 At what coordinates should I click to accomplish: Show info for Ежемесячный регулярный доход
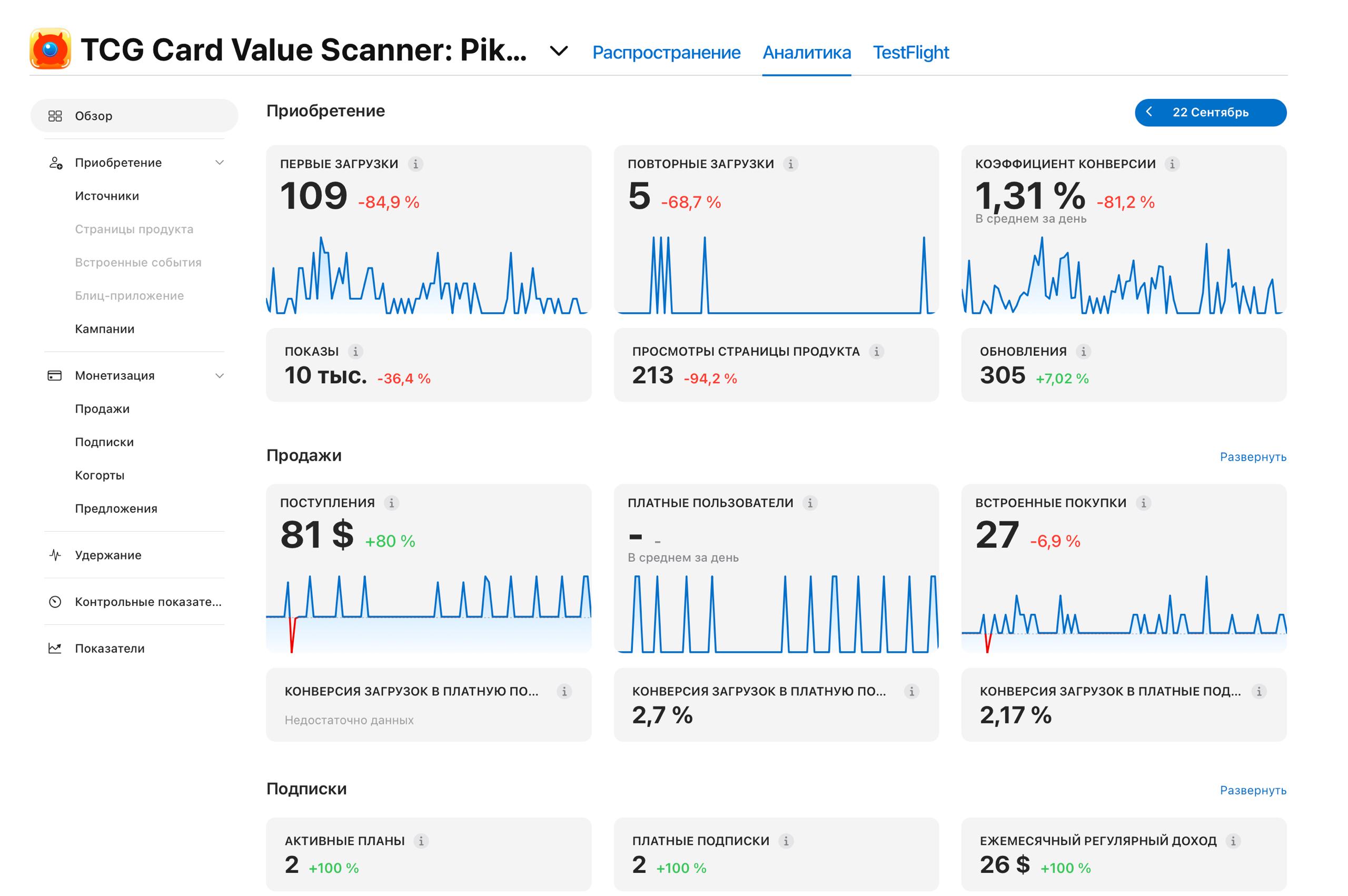1233,842
